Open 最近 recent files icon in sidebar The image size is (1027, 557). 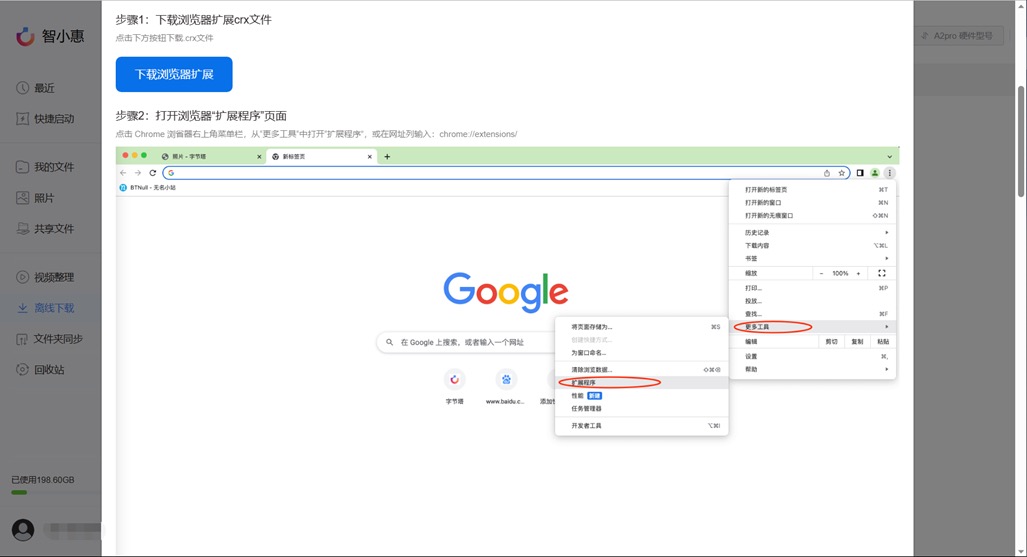(23, 88)
